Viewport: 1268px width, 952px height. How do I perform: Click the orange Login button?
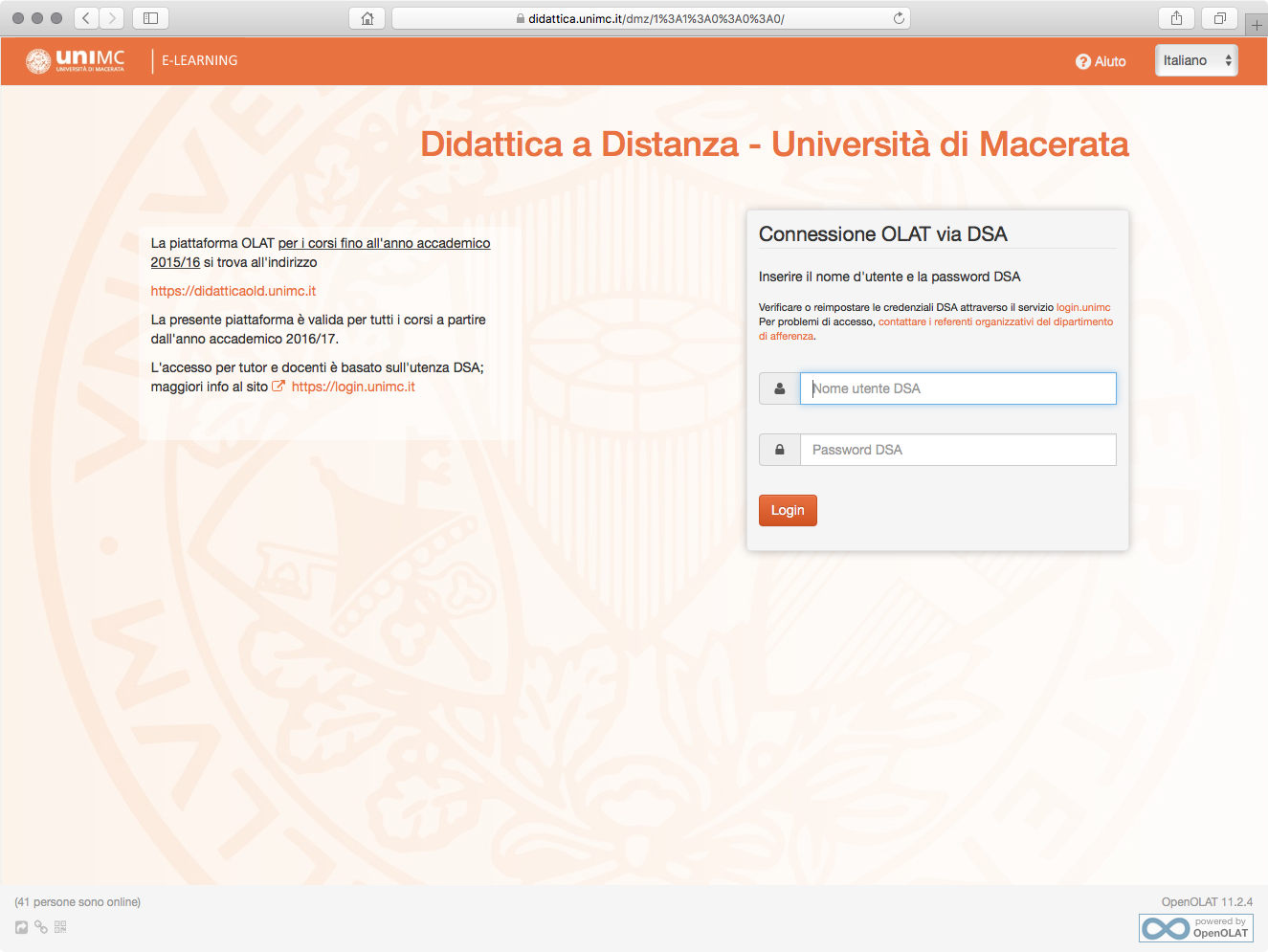click(x=788, y=510)
